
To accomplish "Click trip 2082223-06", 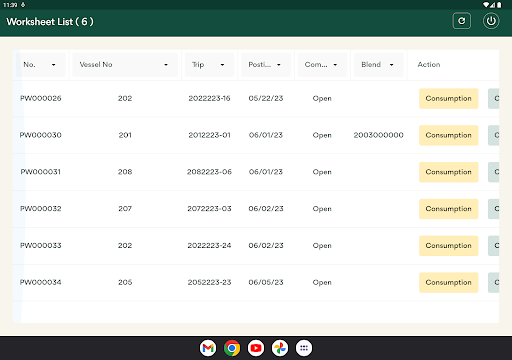I will pos(209,172).
